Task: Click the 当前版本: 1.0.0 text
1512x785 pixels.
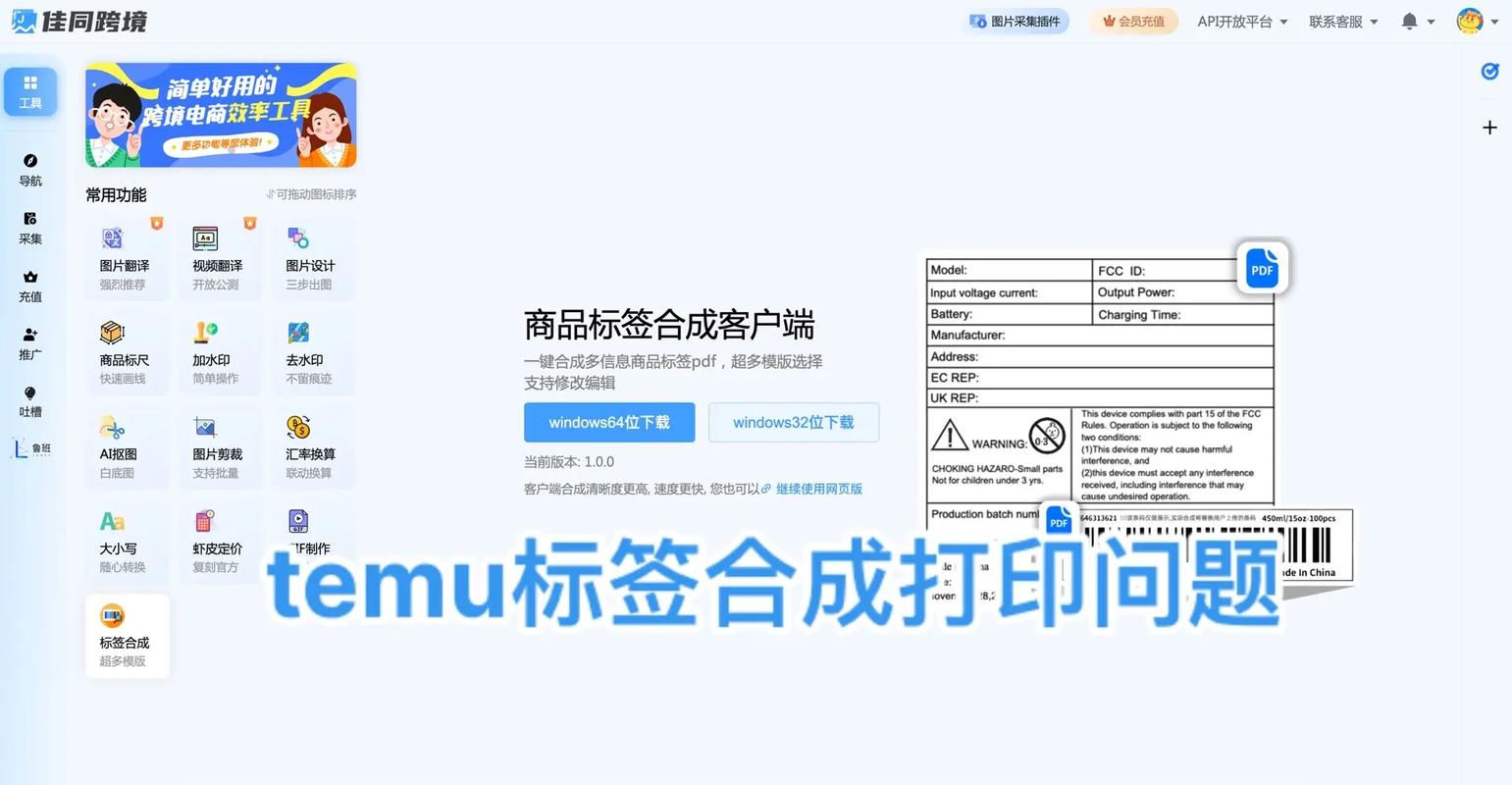Action: [569, 461]
